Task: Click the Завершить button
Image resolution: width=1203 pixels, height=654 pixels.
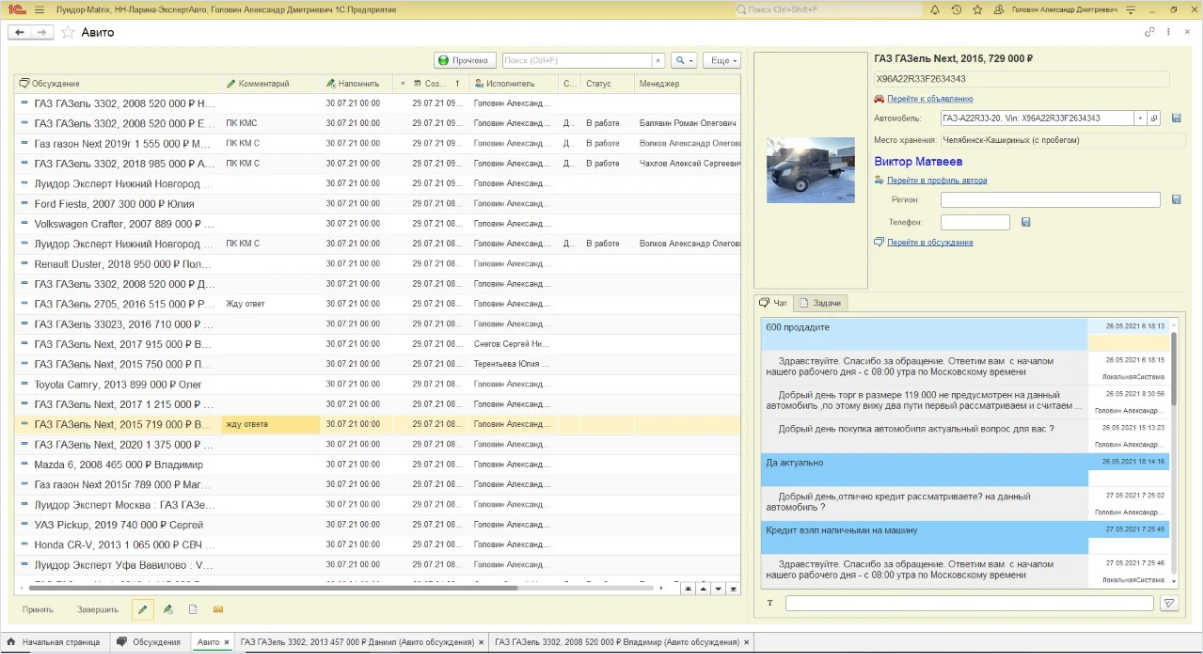Action: (x=97, y=609)
